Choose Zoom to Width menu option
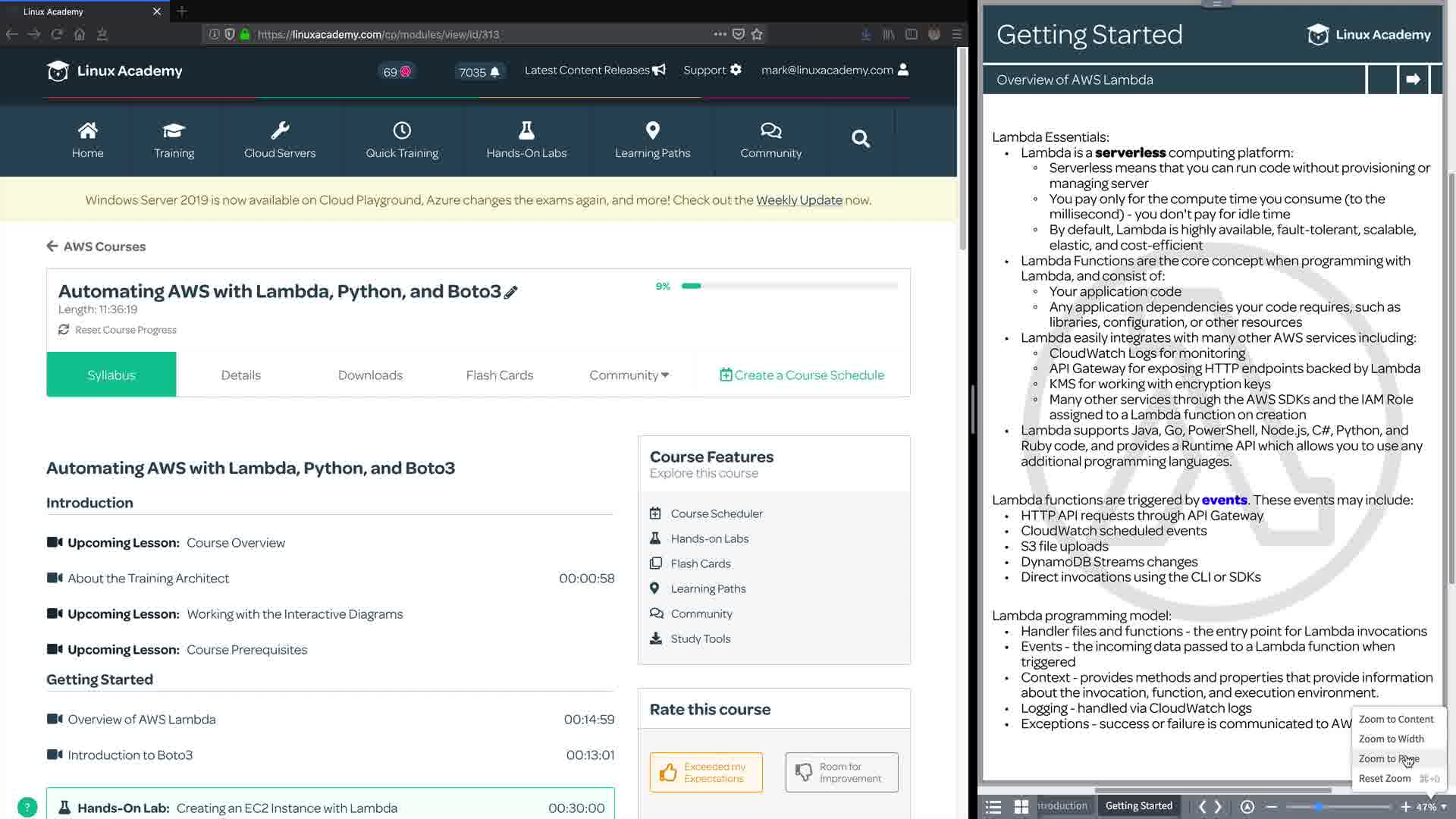The image size is (1456, 819). point(1391,739)
